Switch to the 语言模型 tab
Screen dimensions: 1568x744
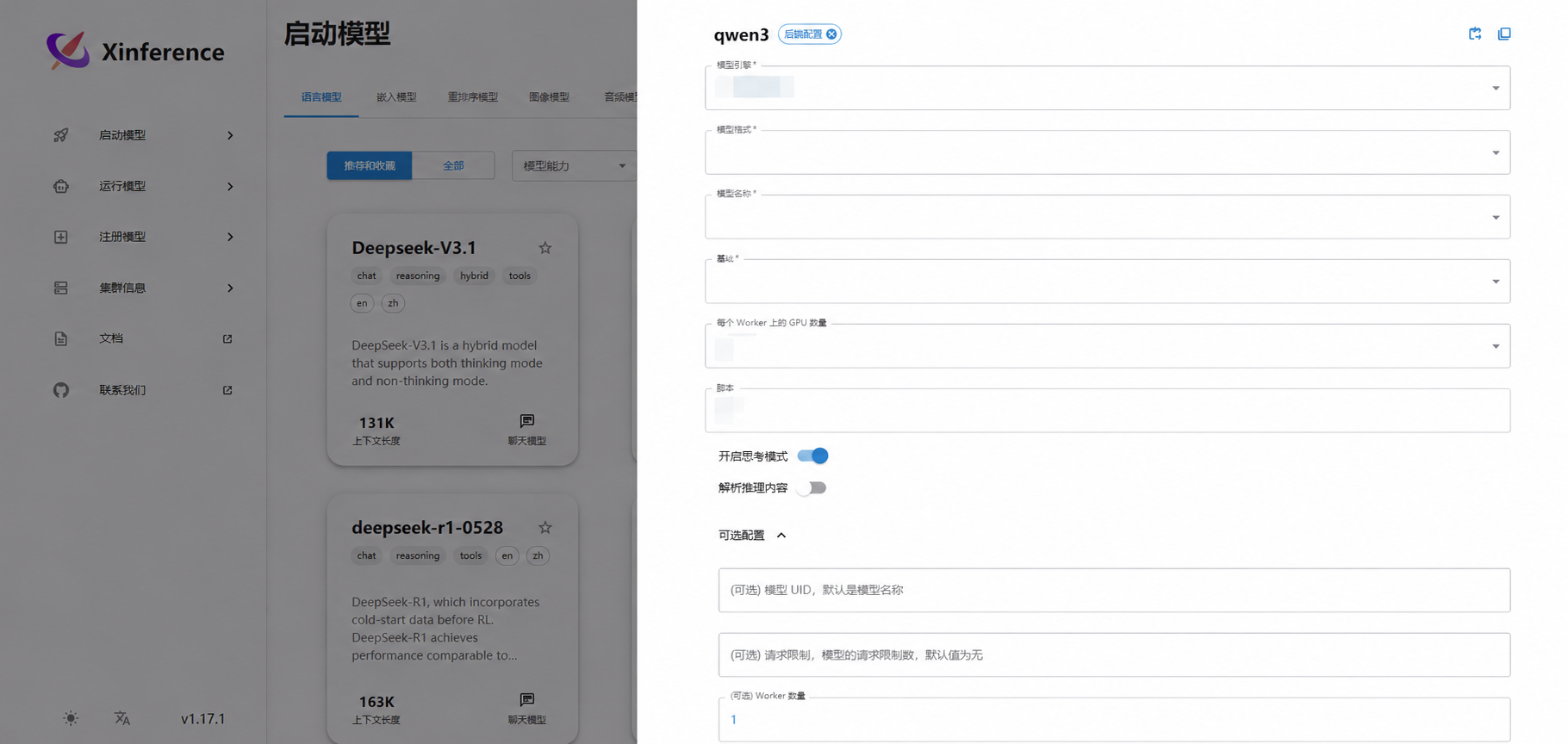tap(321, 97)
